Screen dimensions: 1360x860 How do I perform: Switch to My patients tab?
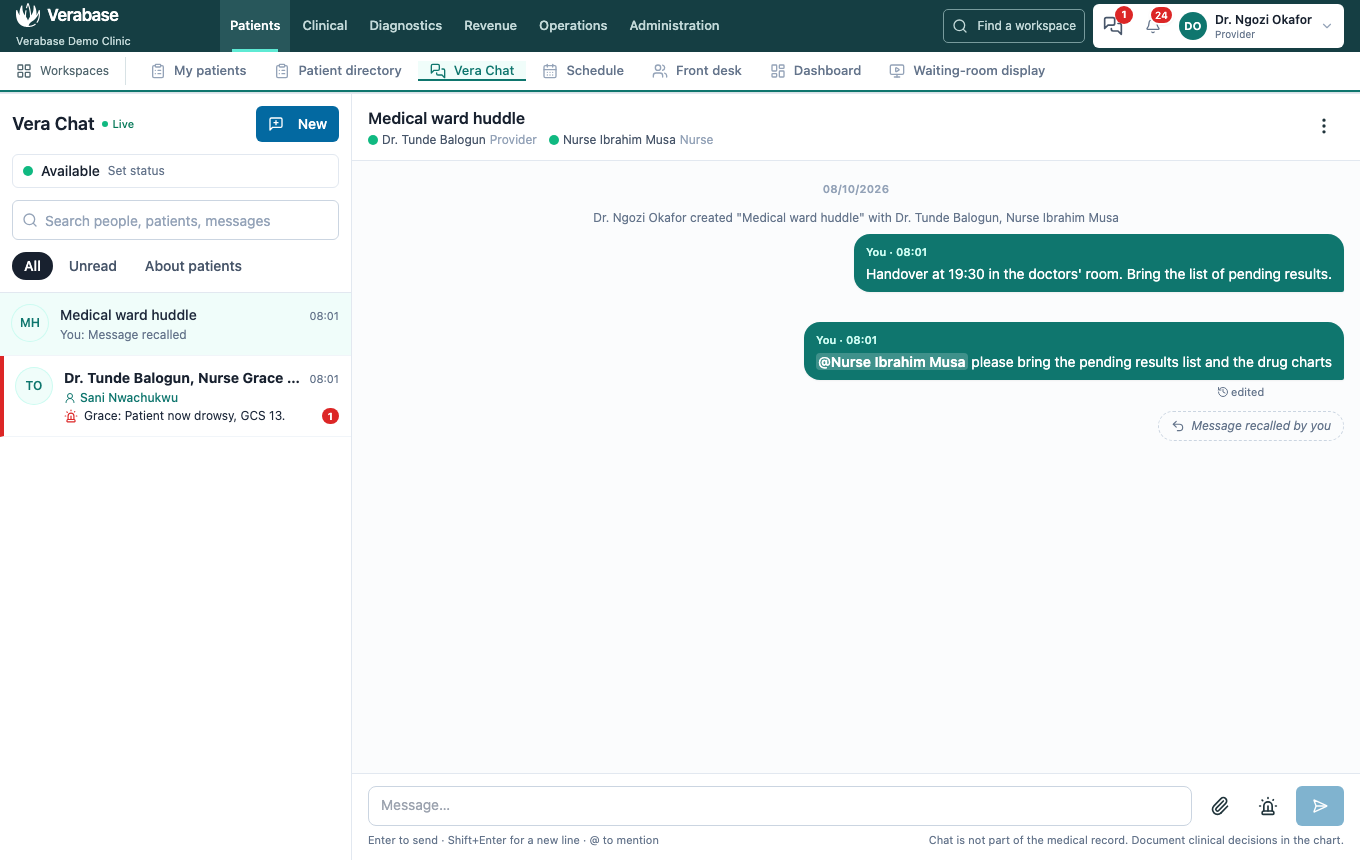pos(198,71)
